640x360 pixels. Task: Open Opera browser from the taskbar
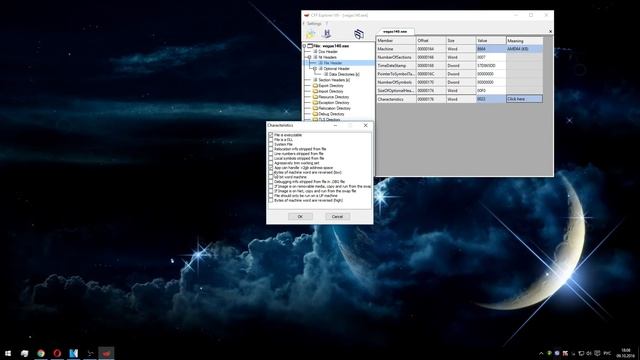pyautogui.click(x=57, y=353)
